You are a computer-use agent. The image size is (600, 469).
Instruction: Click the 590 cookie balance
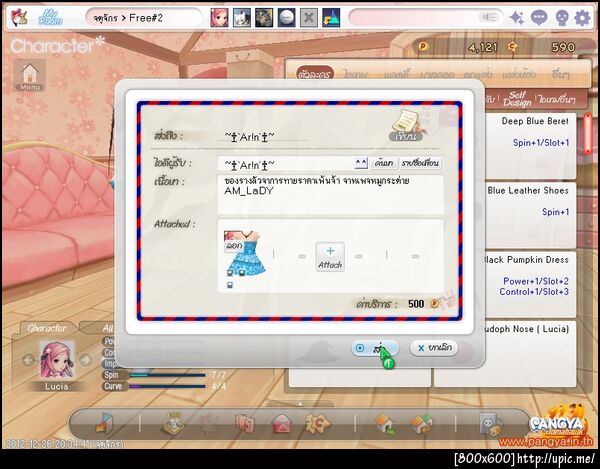point(562,47)
